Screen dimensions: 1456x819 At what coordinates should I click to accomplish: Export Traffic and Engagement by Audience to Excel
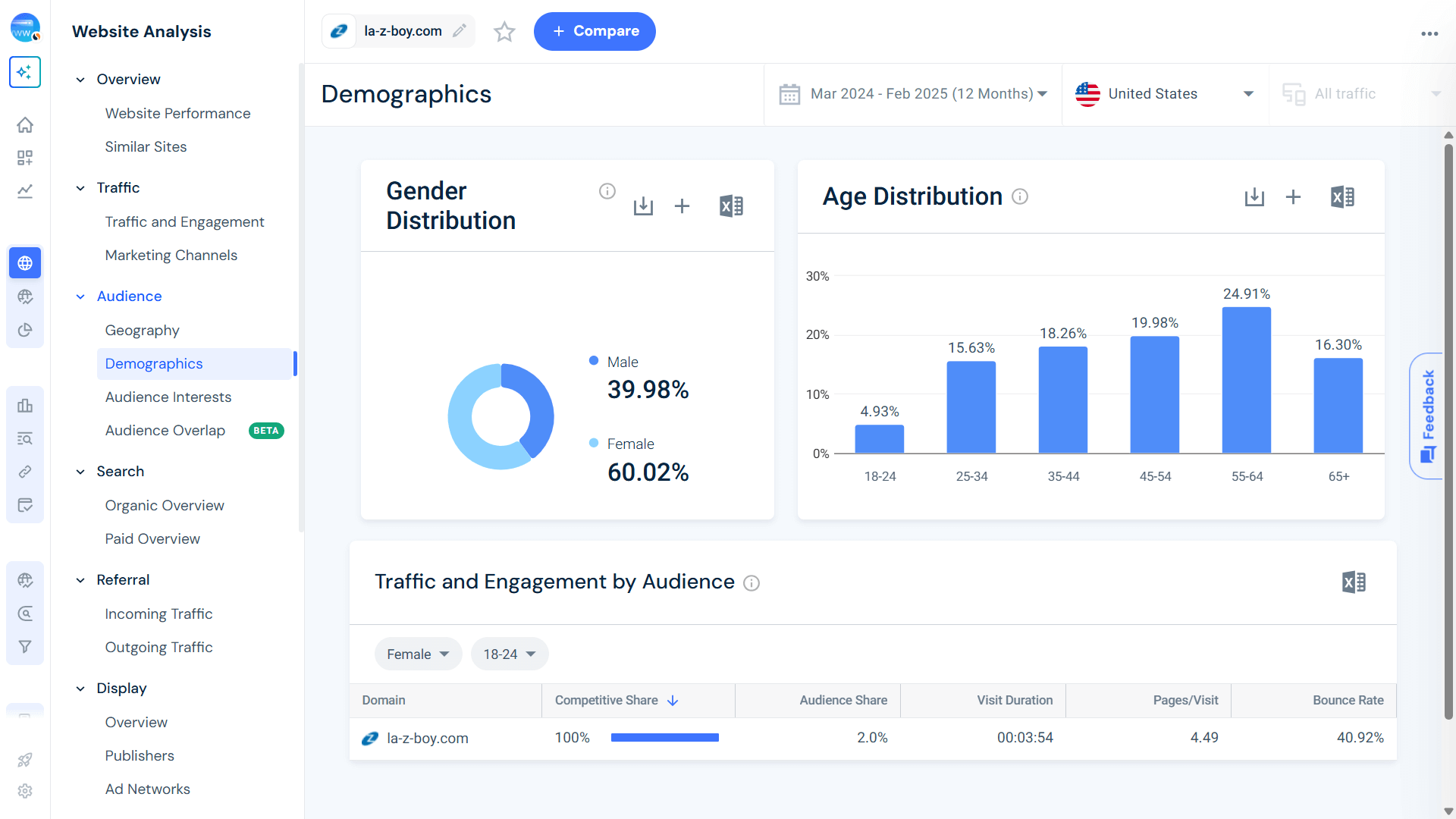(1354, 582)
